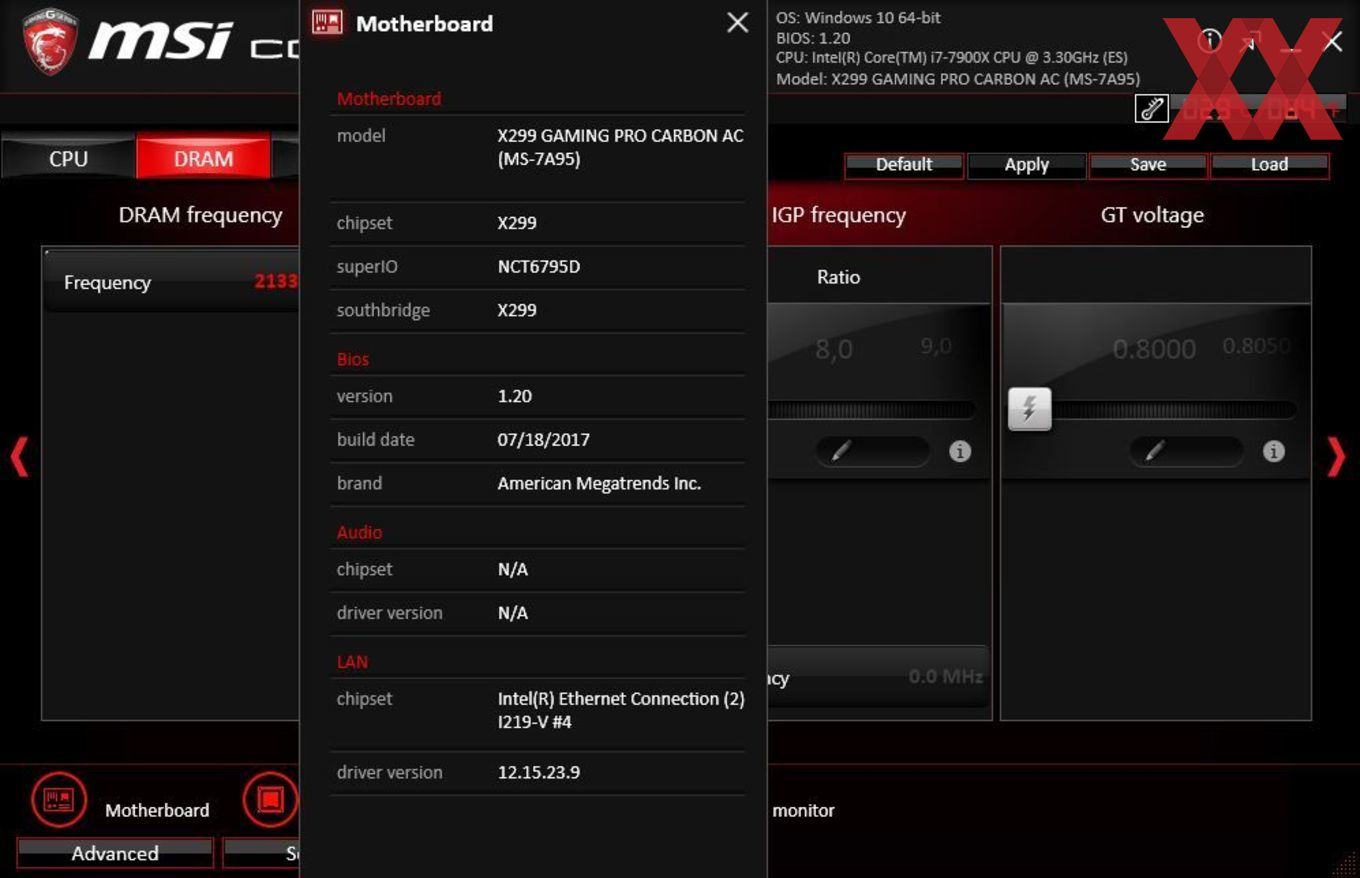This screenshot has height=878, width=1360.
Task: Click the info icon in IGP frequency panel
Action: click(x=960, y=451)
